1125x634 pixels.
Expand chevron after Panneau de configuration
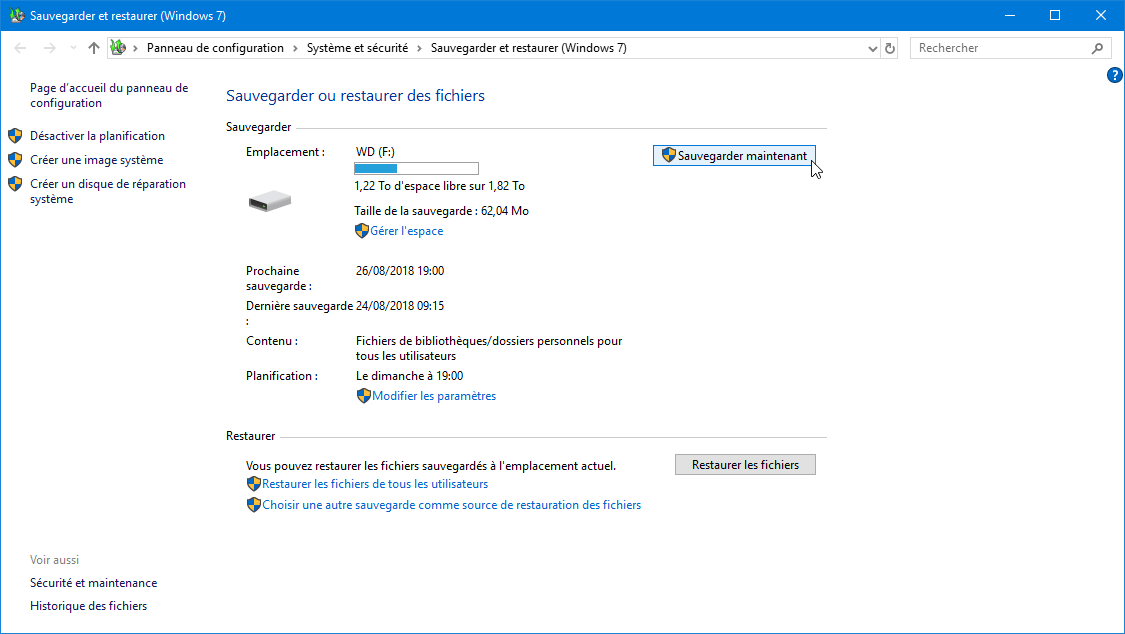pyautogui.click(x=295, y=48)
